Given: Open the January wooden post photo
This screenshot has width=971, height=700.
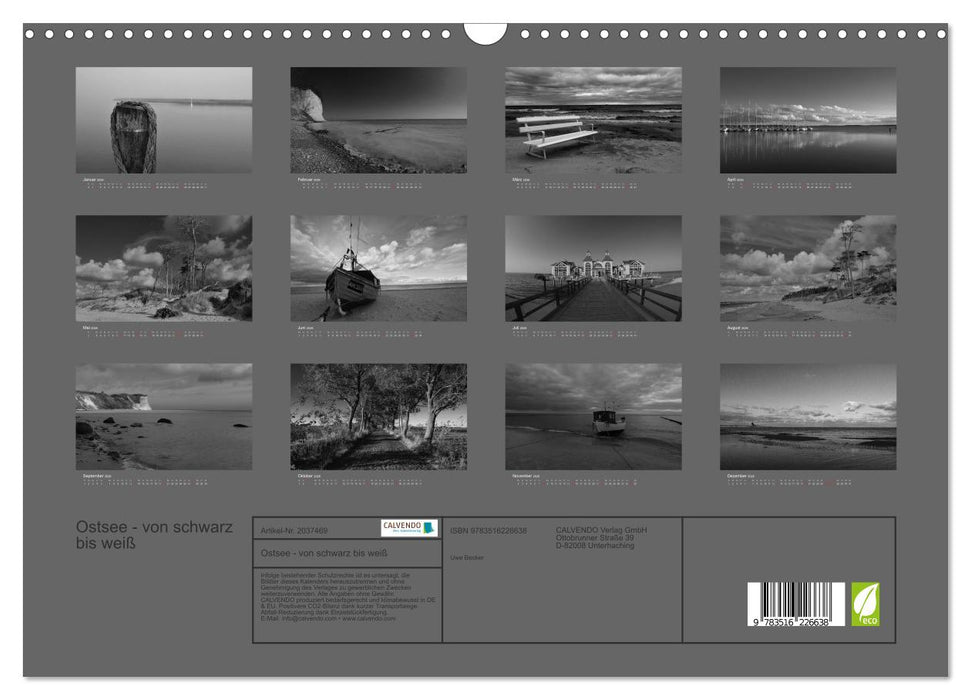Looking at the screenshot, I should pyautogui.click(x=164, y=120).
